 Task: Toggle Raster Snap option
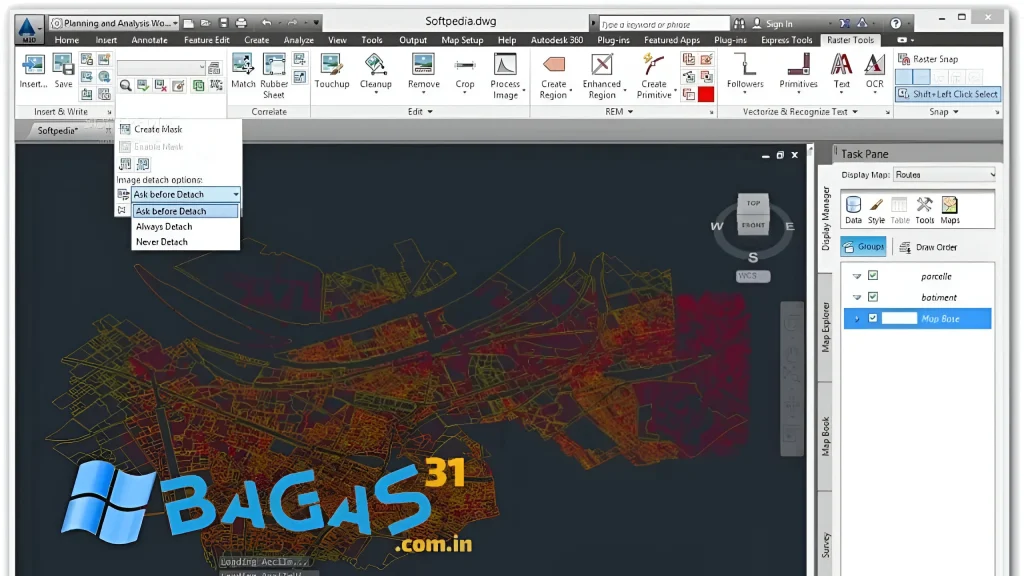pyautogui.click(x=928, y=59)
